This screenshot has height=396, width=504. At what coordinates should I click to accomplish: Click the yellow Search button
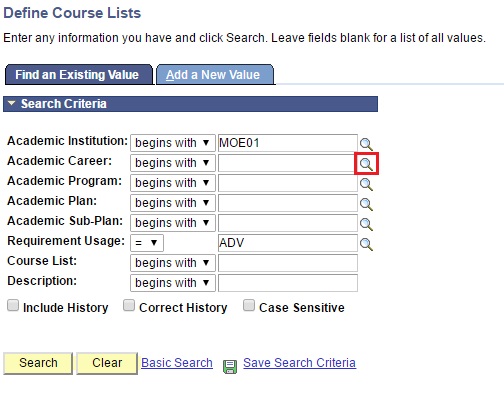pos(38,363)
